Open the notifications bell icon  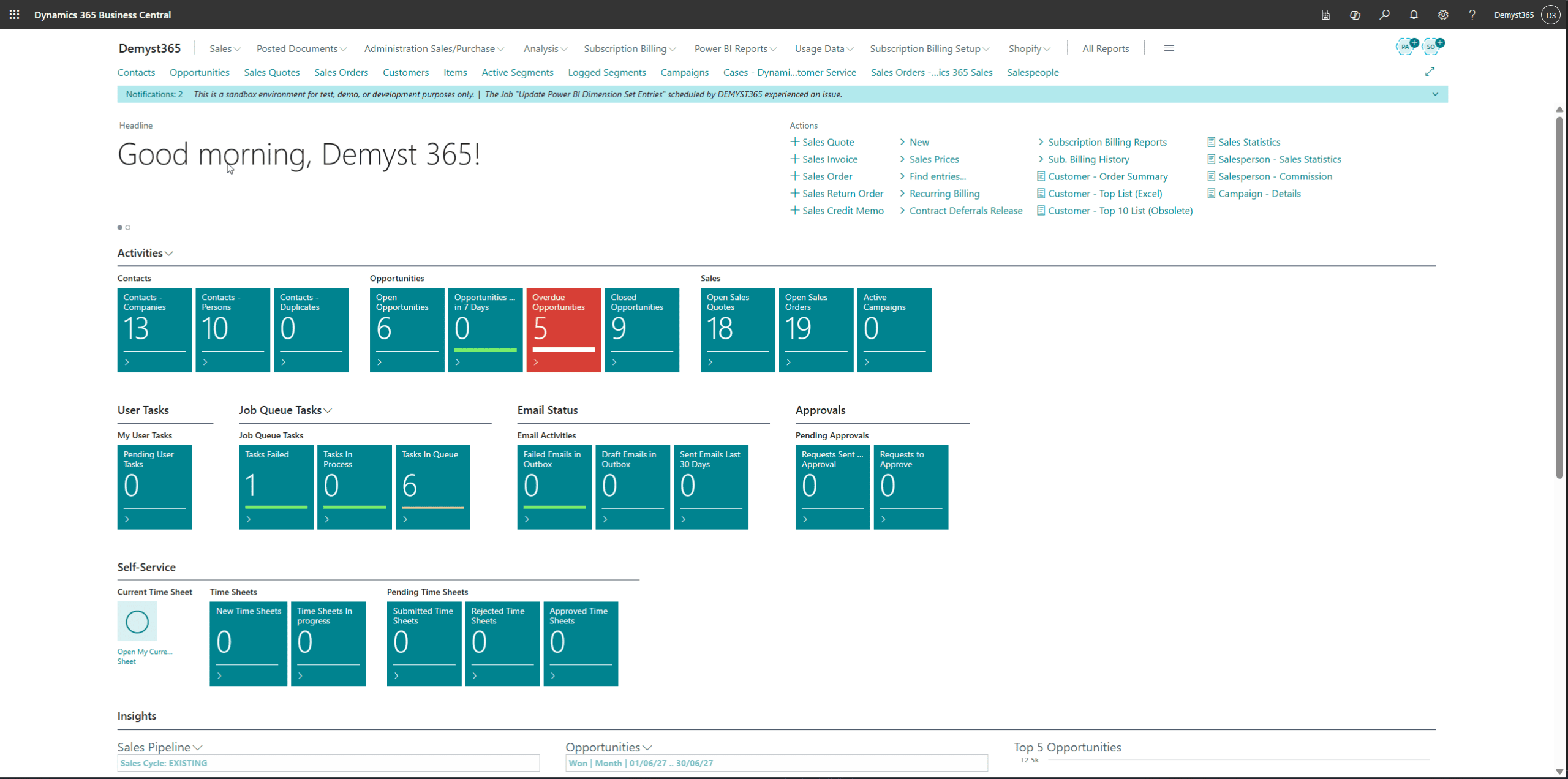click(x=1414, y=15)
